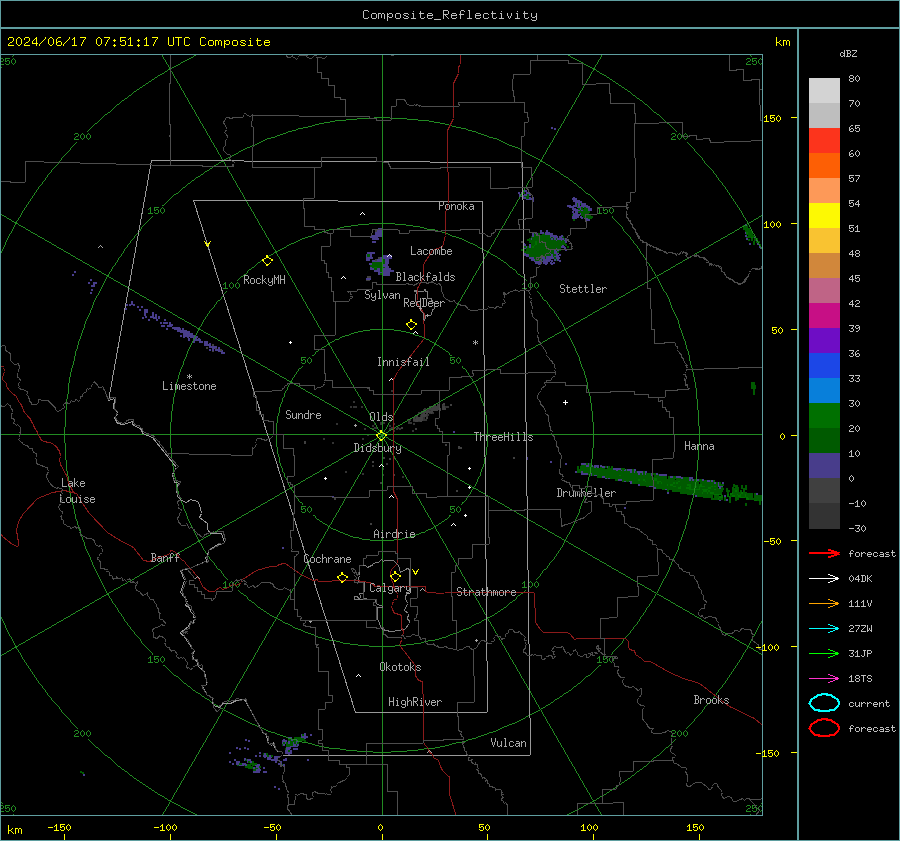
Task: Click the Vulcan city label
Action: pos(508,743)
